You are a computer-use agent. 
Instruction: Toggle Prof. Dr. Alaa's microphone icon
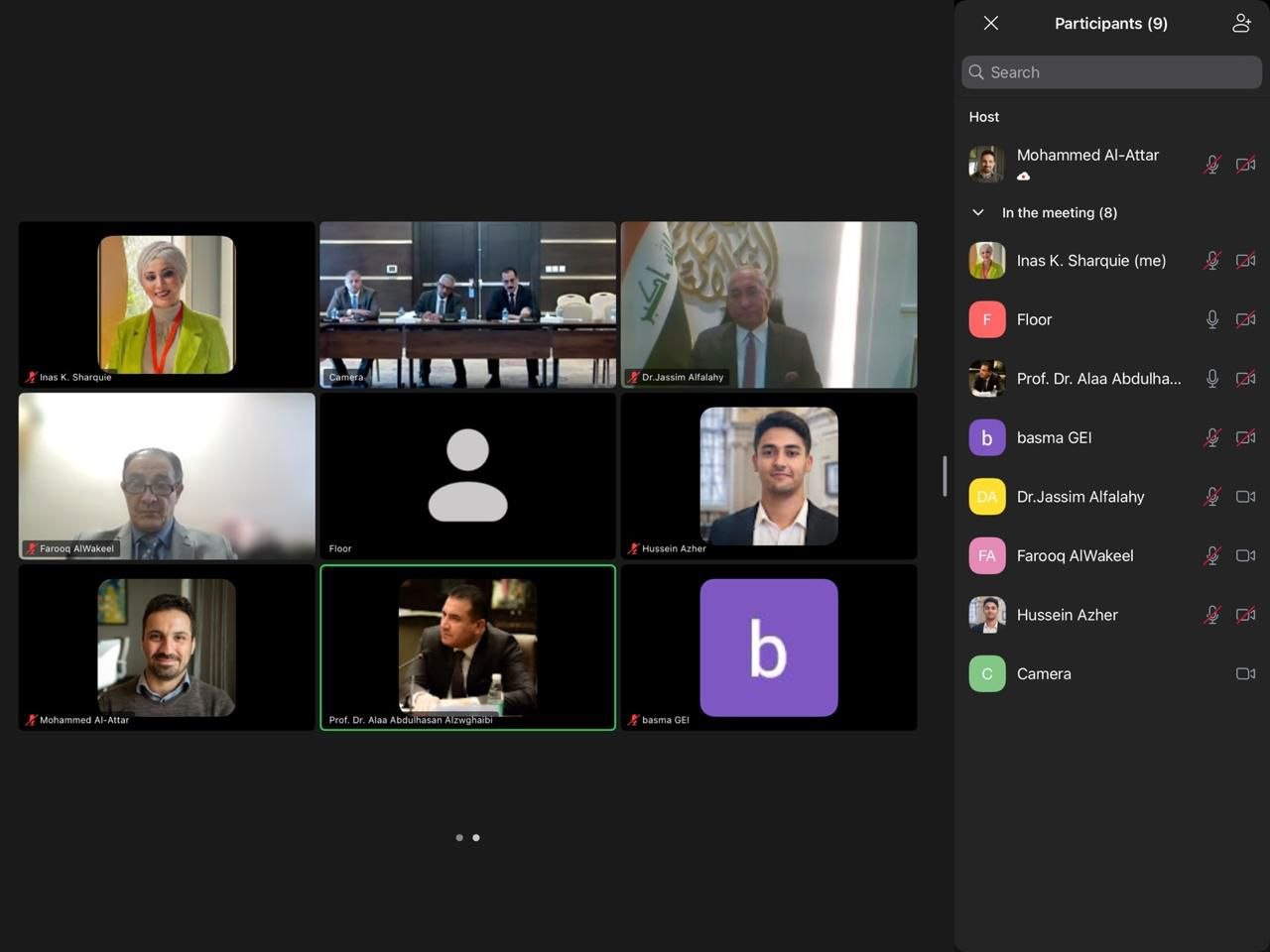(1211, 379)
